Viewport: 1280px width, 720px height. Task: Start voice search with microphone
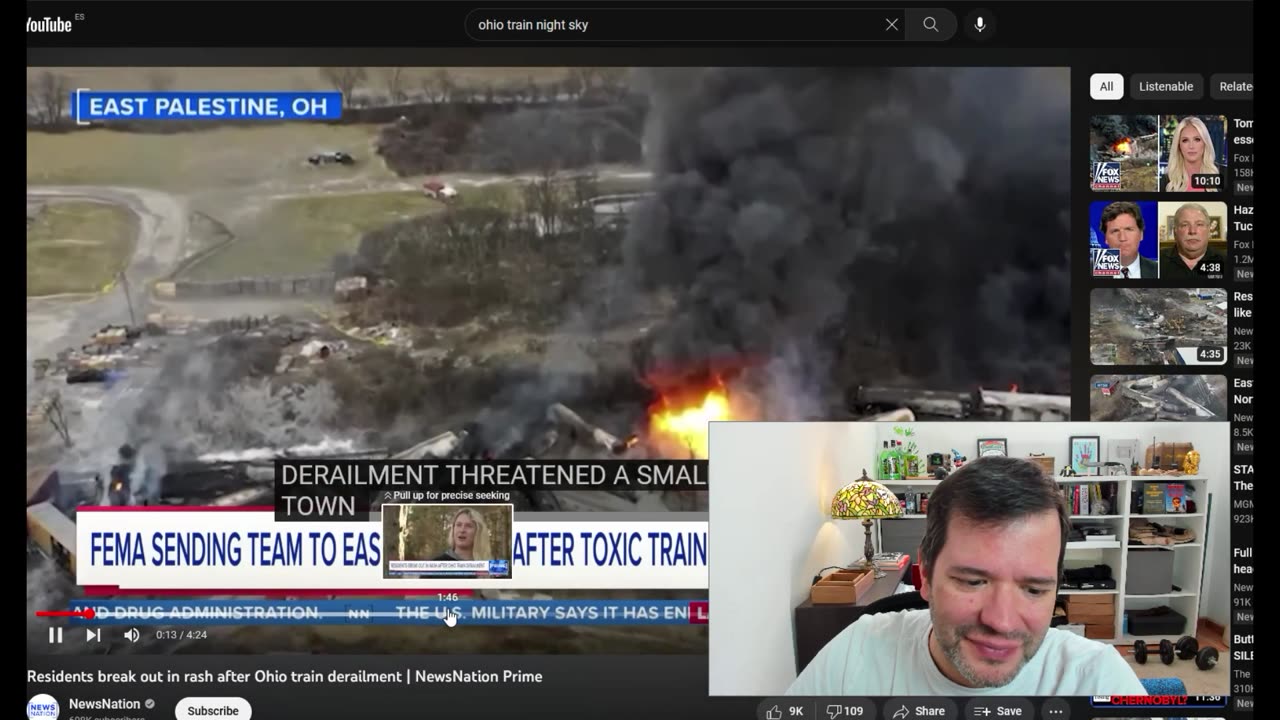coord(980,25)
